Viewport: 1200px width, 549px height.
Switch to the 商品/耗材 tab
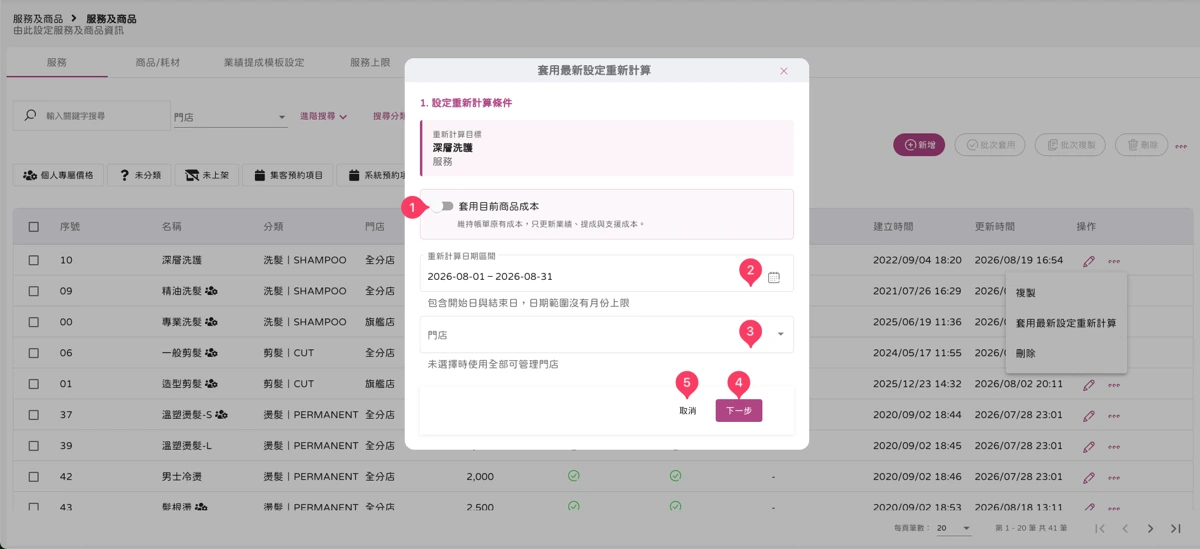coord(158,62)
